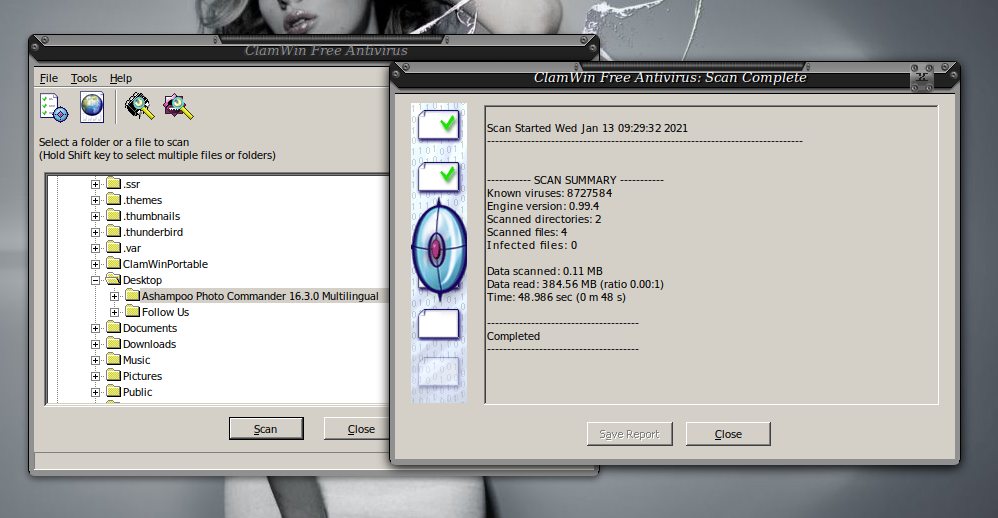
Task: Select the Public folder
Action: pyautogui.click(x=137, y=392)
